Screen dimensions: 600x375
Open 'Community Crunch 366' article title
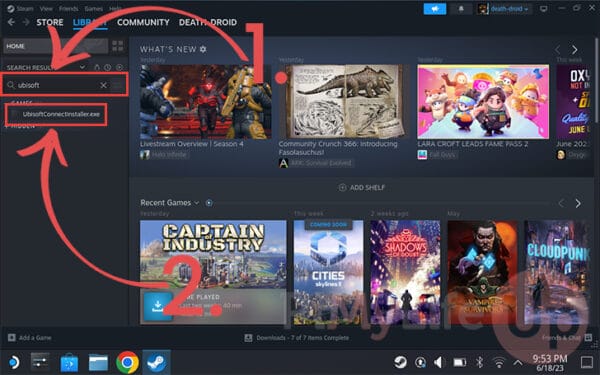[x=338, y=148]
